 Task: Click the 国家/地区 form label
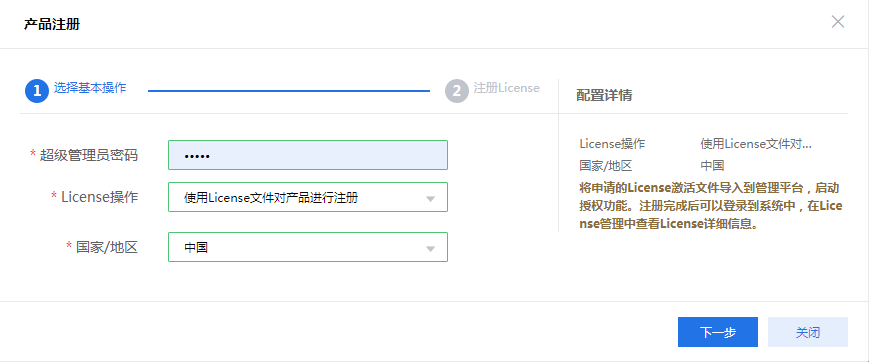pyautogui.click(x=106, y=247)
